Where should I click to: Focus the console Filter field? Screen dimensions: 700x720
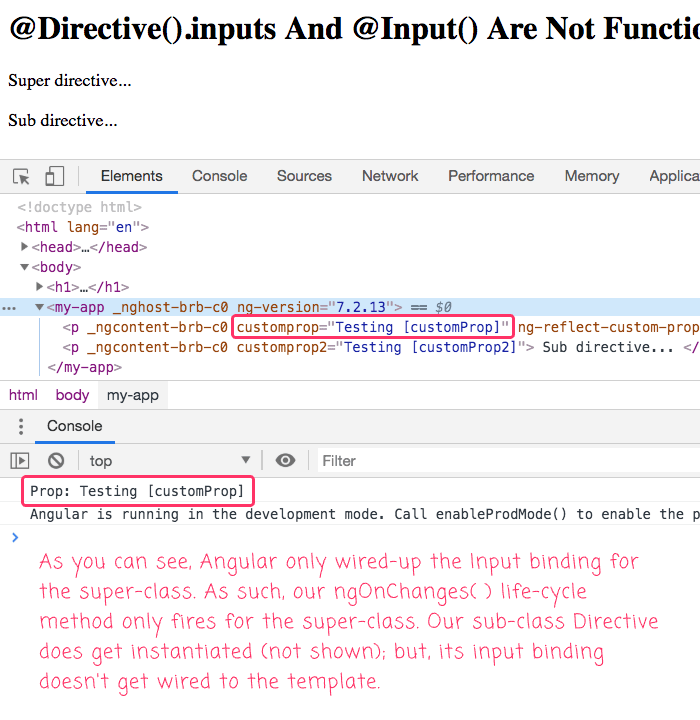[509, 461]
